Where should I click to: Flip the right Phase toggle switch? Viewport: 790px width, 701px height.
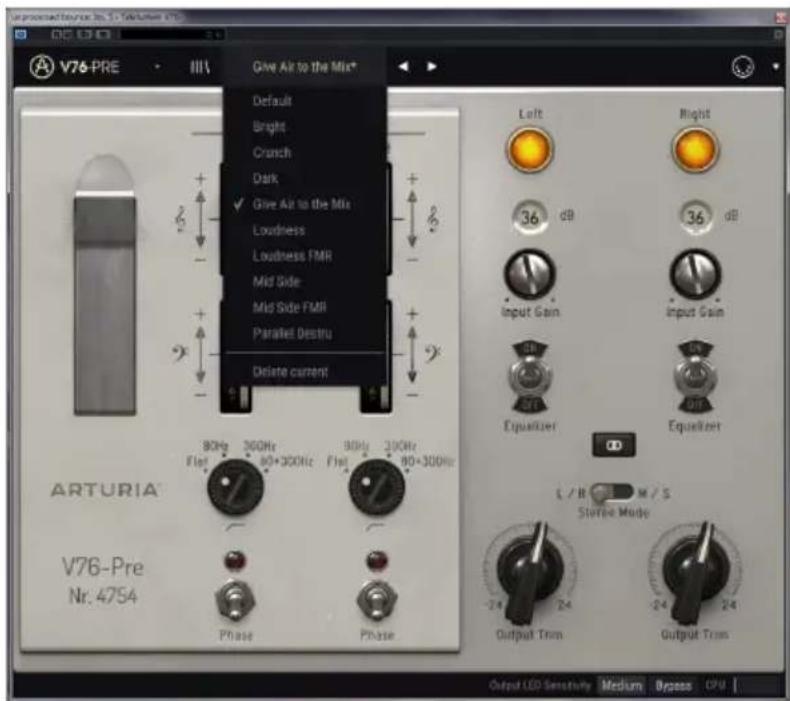click(x=377, y=600)
